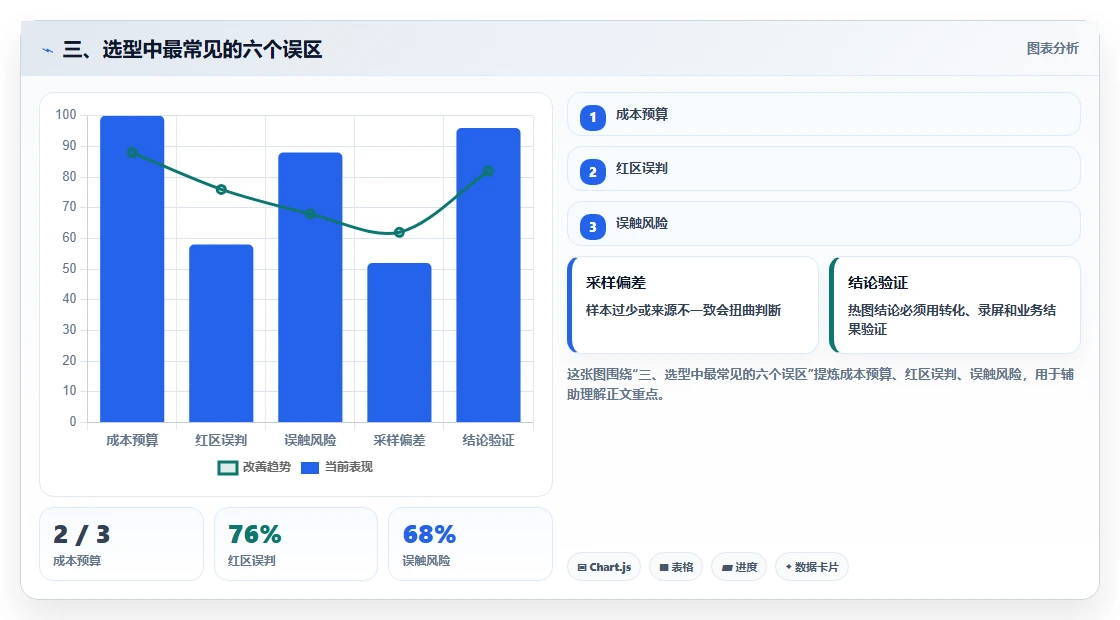The height and width of the screenshot is (620, 1120).
Task: Click the 68% 误触风险 stat card
Action: [471, 544]
